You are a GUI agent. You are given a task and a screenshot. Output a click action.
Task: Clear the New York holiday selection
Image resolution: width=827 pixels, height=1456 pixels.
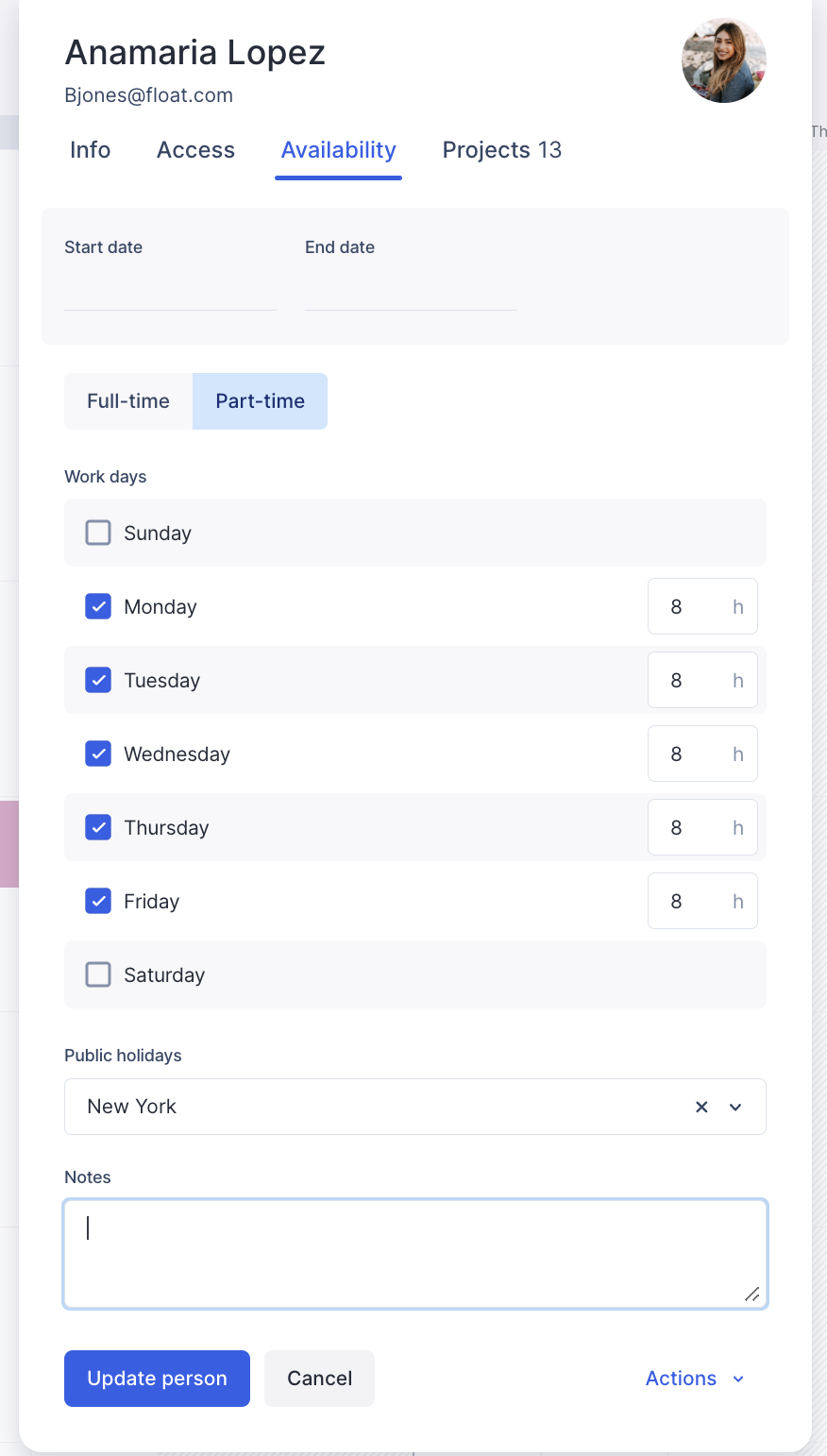[x=701, y=1106]
